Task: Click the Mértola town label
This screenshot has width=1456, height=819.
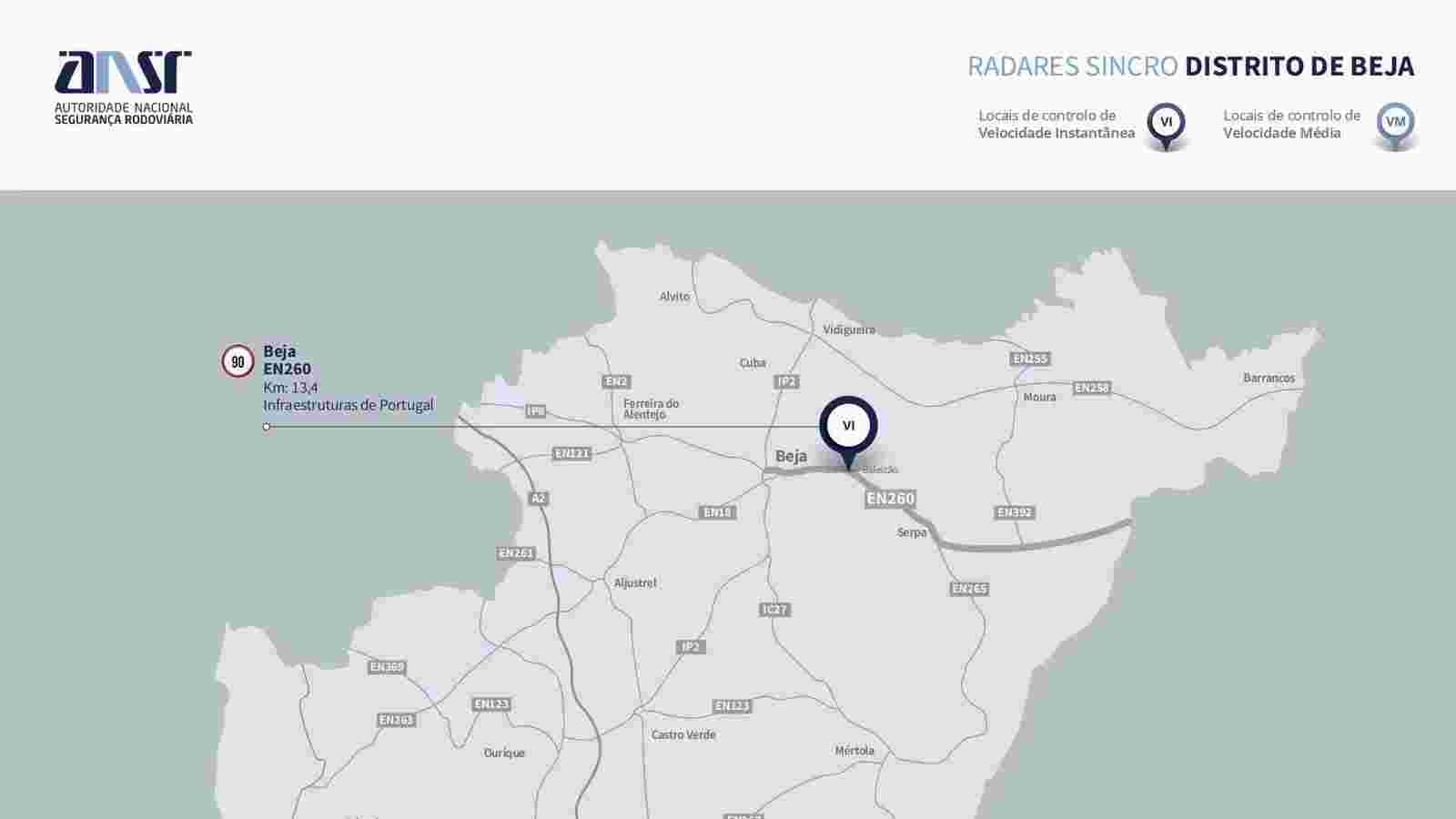Action: (x=854, y=751)
